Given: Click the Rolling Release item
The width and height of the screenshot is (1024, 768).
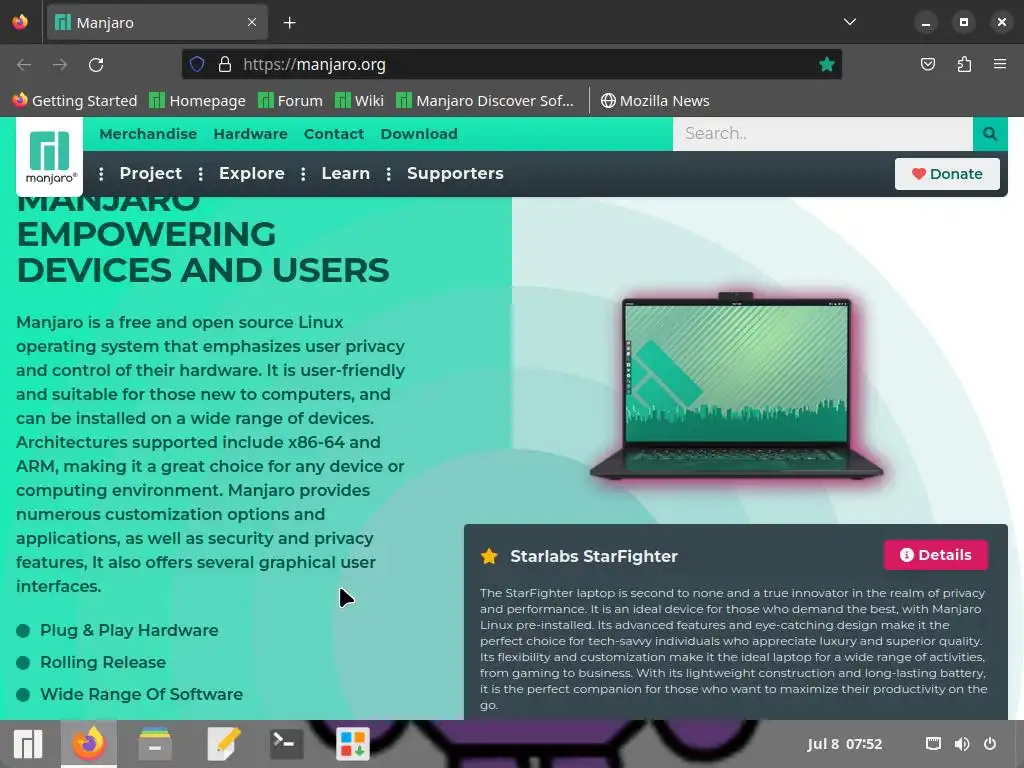Looking at the screenshot, I should pos(103,662).
